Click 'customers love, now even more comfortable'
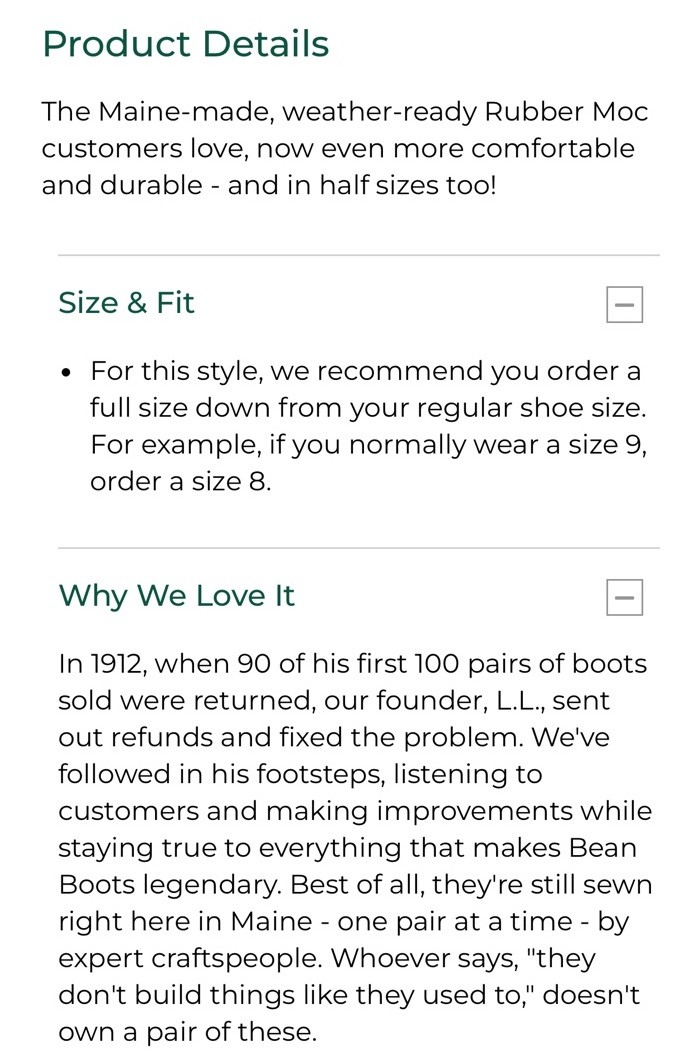Viewport: 686px width, 1063px height. click(x=338, y=149)
